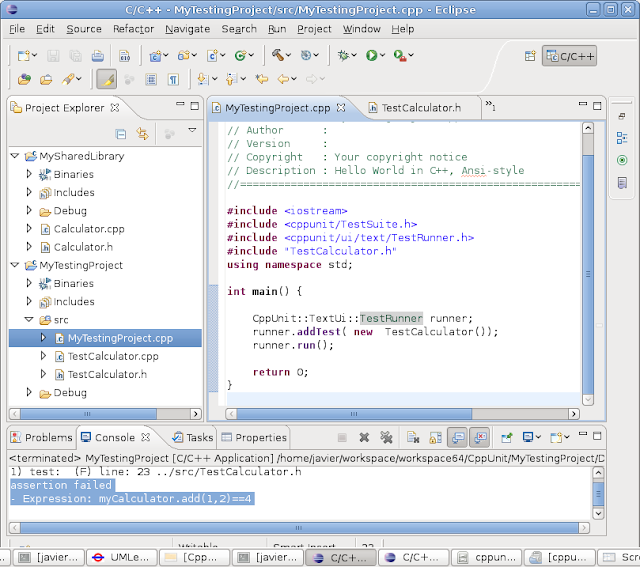Collapse the MyTestingProject project node
This screenshot has height=567, width=640.
tap(15, 265)
